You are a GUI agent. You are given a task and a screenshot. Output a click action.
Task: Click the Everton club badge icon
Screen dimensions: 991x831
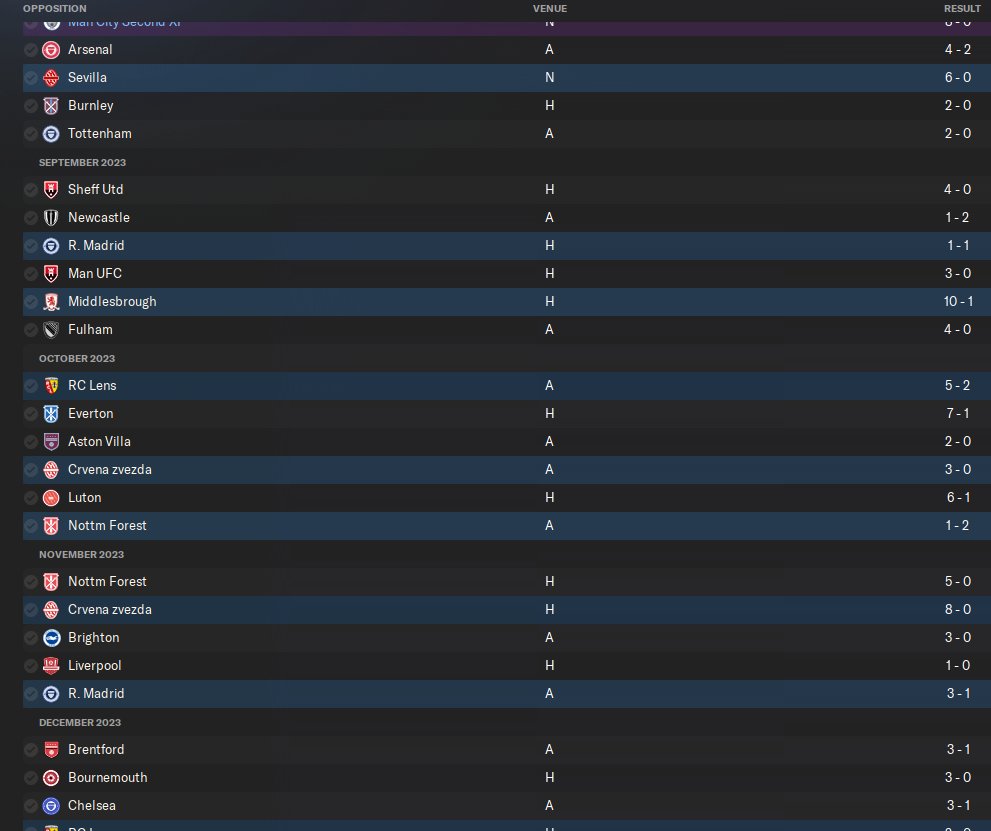pos(52,413)
